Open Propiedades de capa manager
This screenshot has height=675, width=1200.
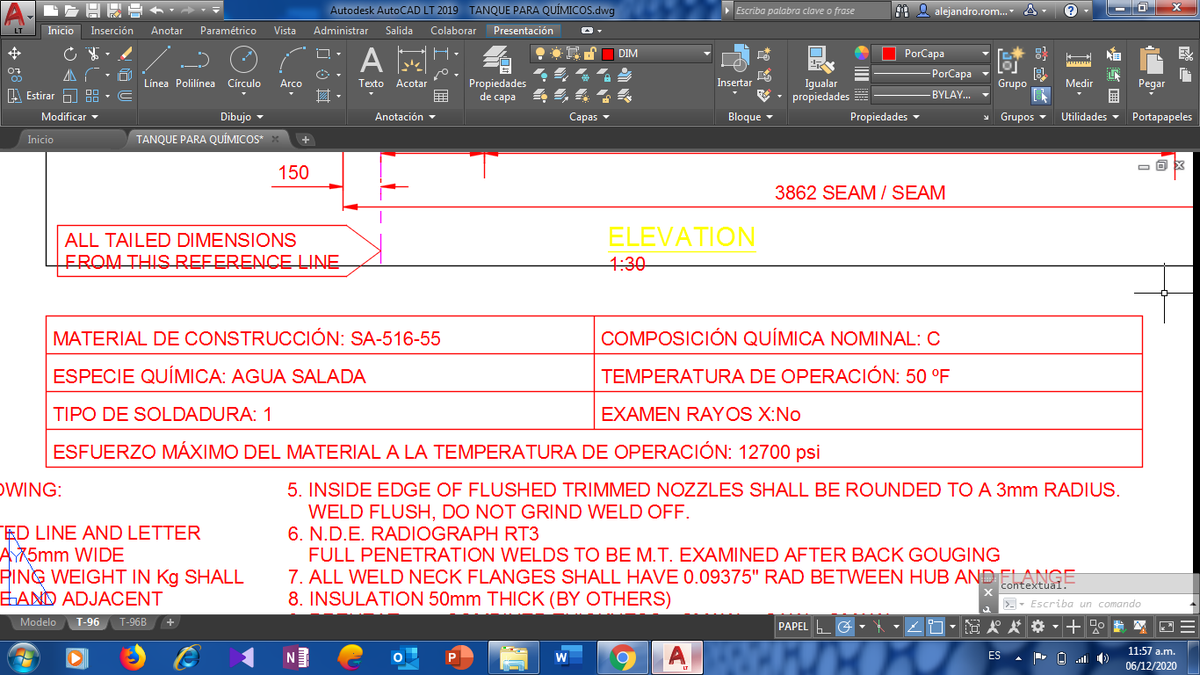[497, 74]
